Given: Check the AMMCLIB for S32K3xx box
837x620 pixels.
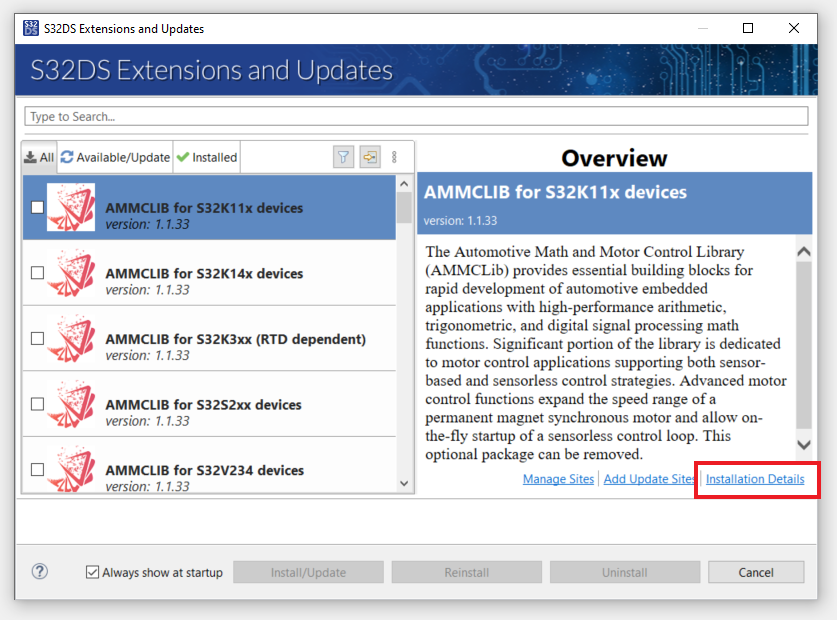Looking at the screenshot, I should [x=37, y=339].
